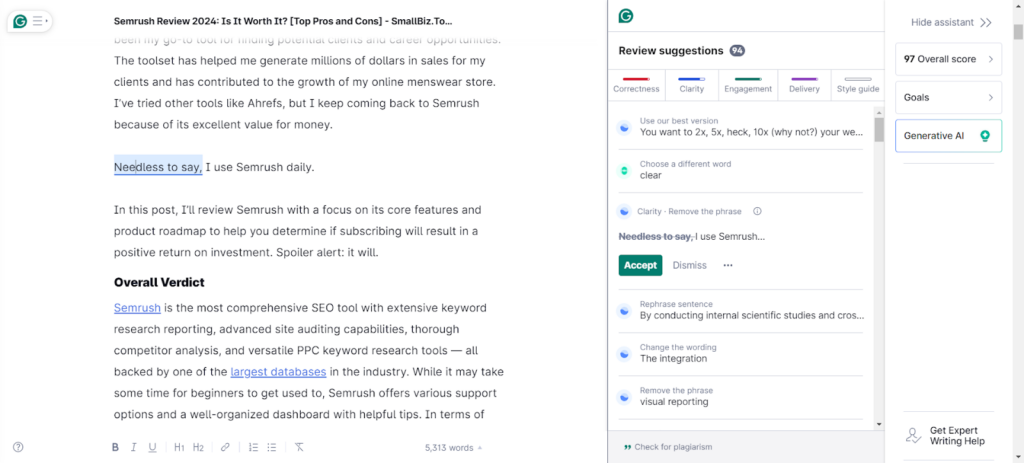Accept the Remove the phrase suggestion
Image resolution: width=1024 pixels, height=463 pixels.
tap(640, 265)
